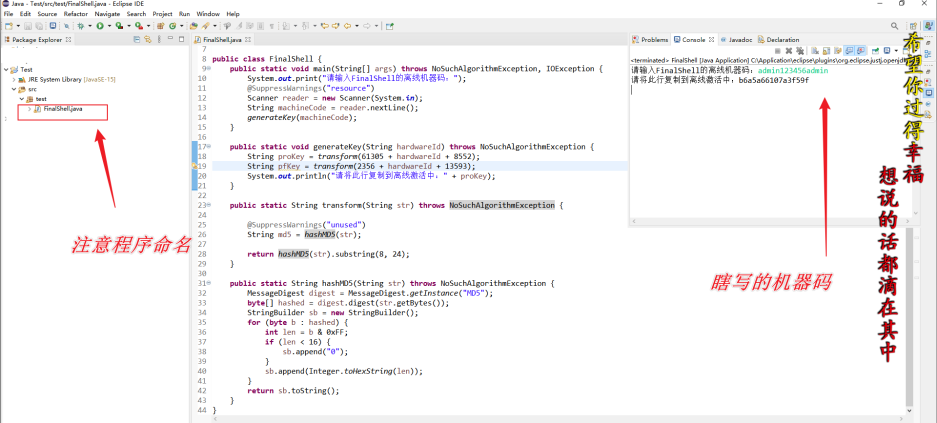Click the New Java Class icon
Image resolution: width=937 pixels, height=423 pixels.
(173, 26)
